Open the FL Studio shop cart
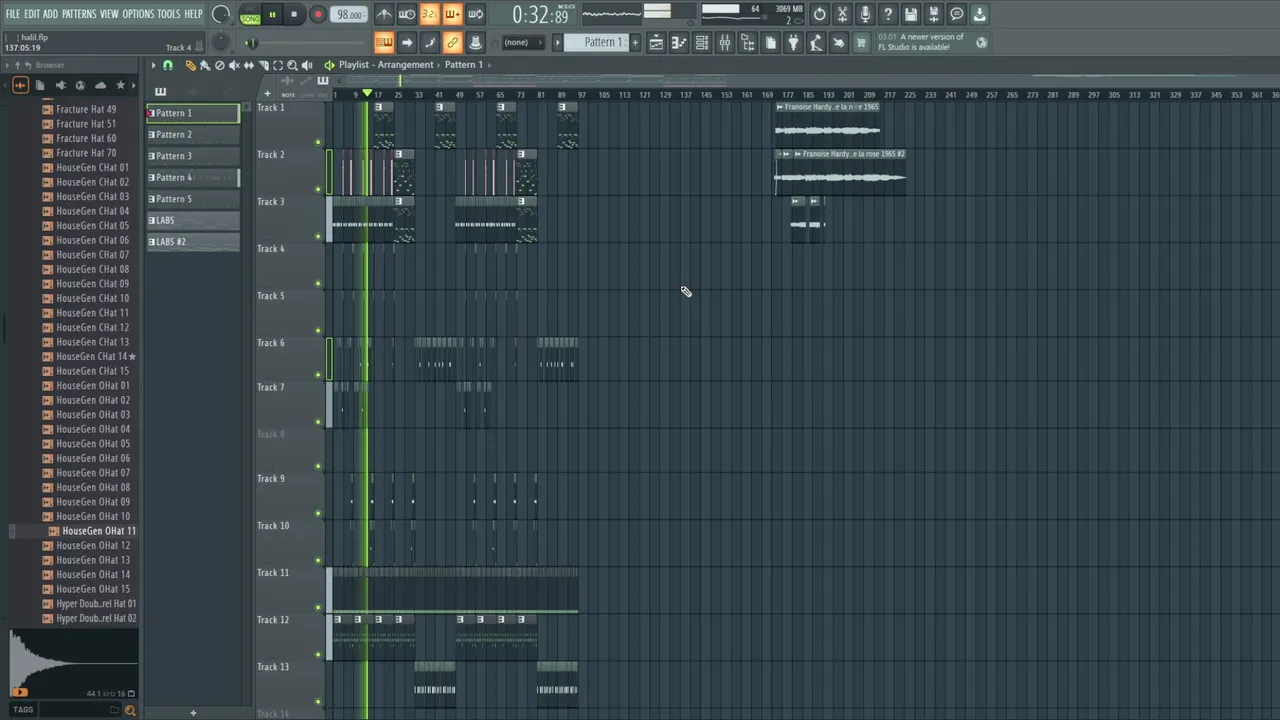Image resolution: width=1280 pixels, height=720 pixels. (861, 42)
